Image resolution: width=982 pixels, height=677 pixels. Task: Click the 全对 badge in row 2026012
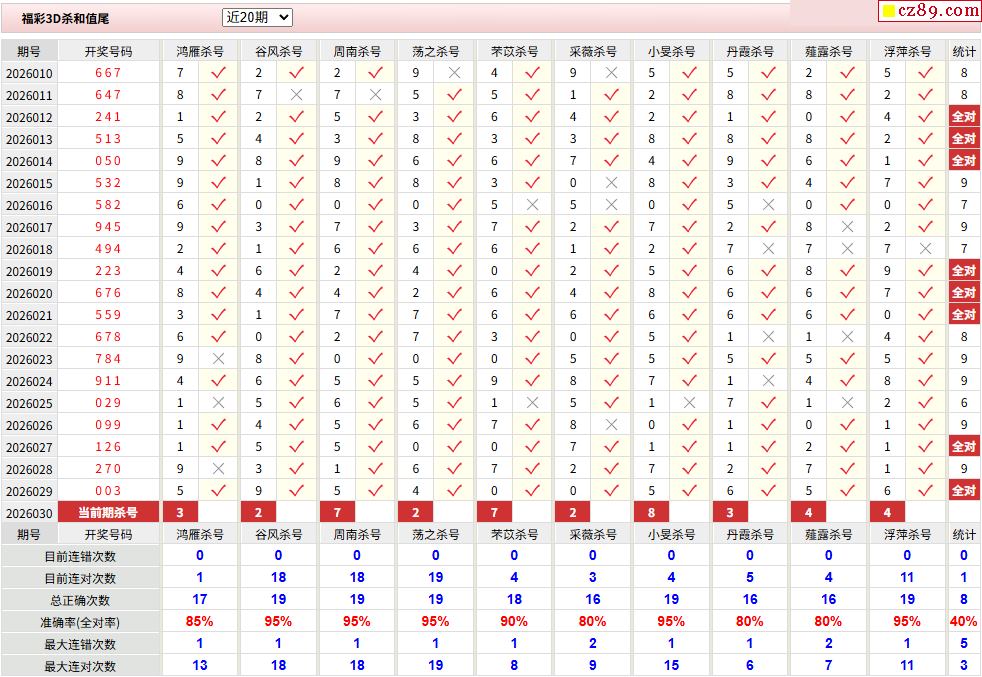click(x=963, y=117)
